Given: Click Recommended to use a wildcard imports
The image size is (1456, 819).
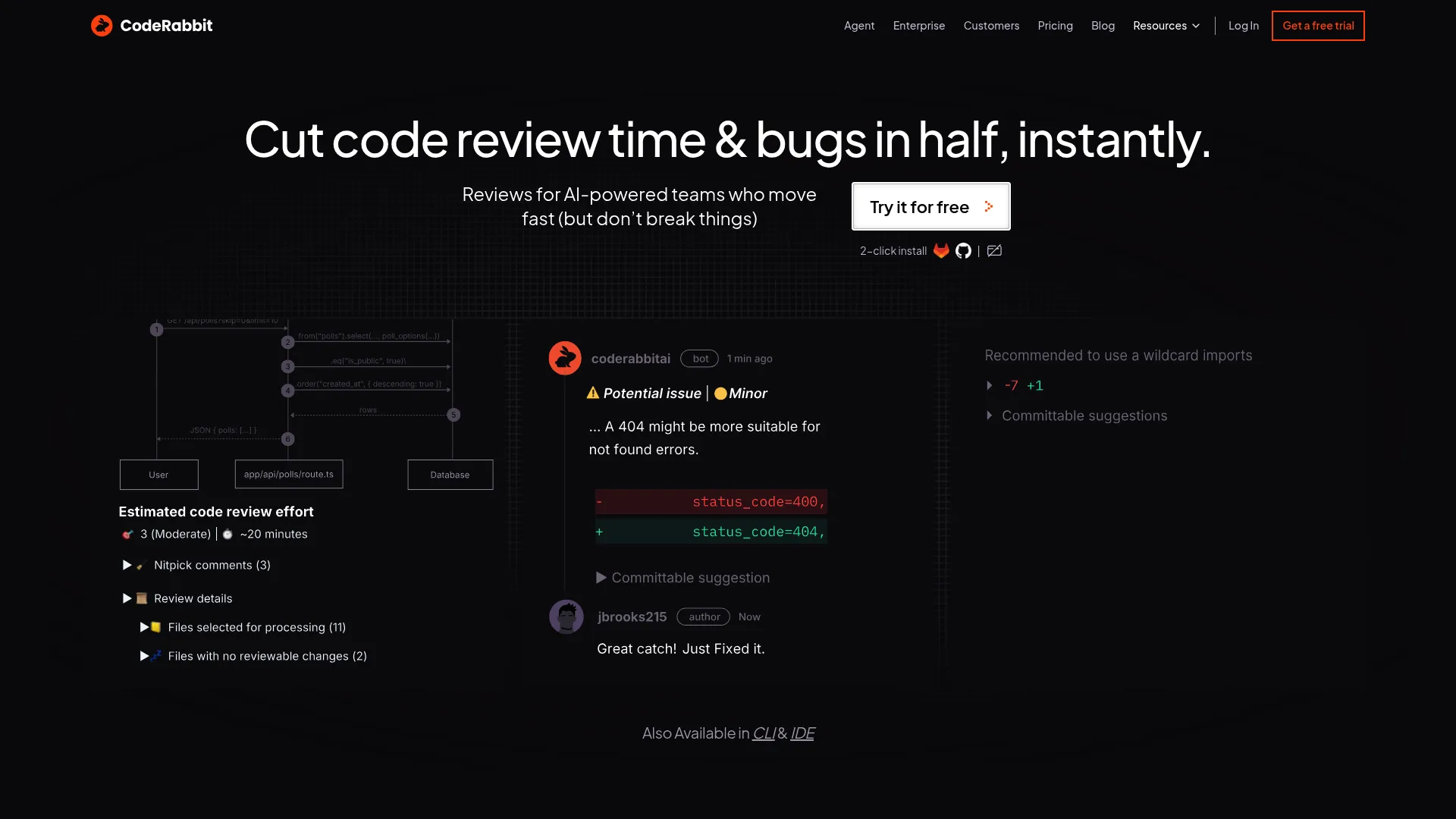Looking at the screenshot, I should pos(1119,356).
